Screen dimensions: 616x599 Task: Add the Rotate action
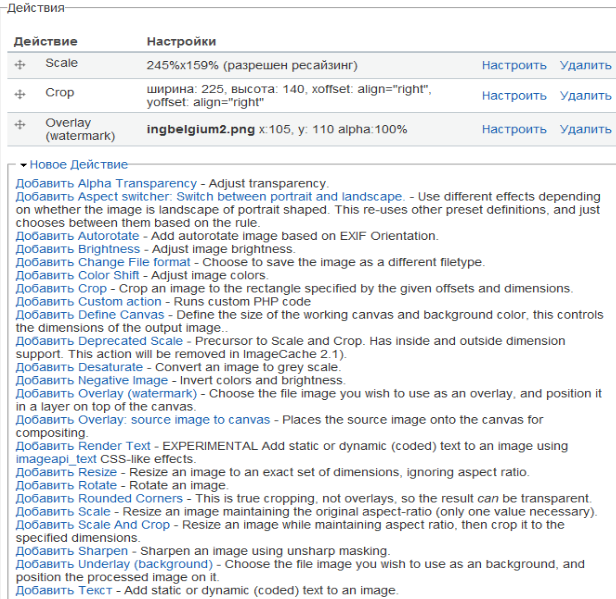click(66, 485)
